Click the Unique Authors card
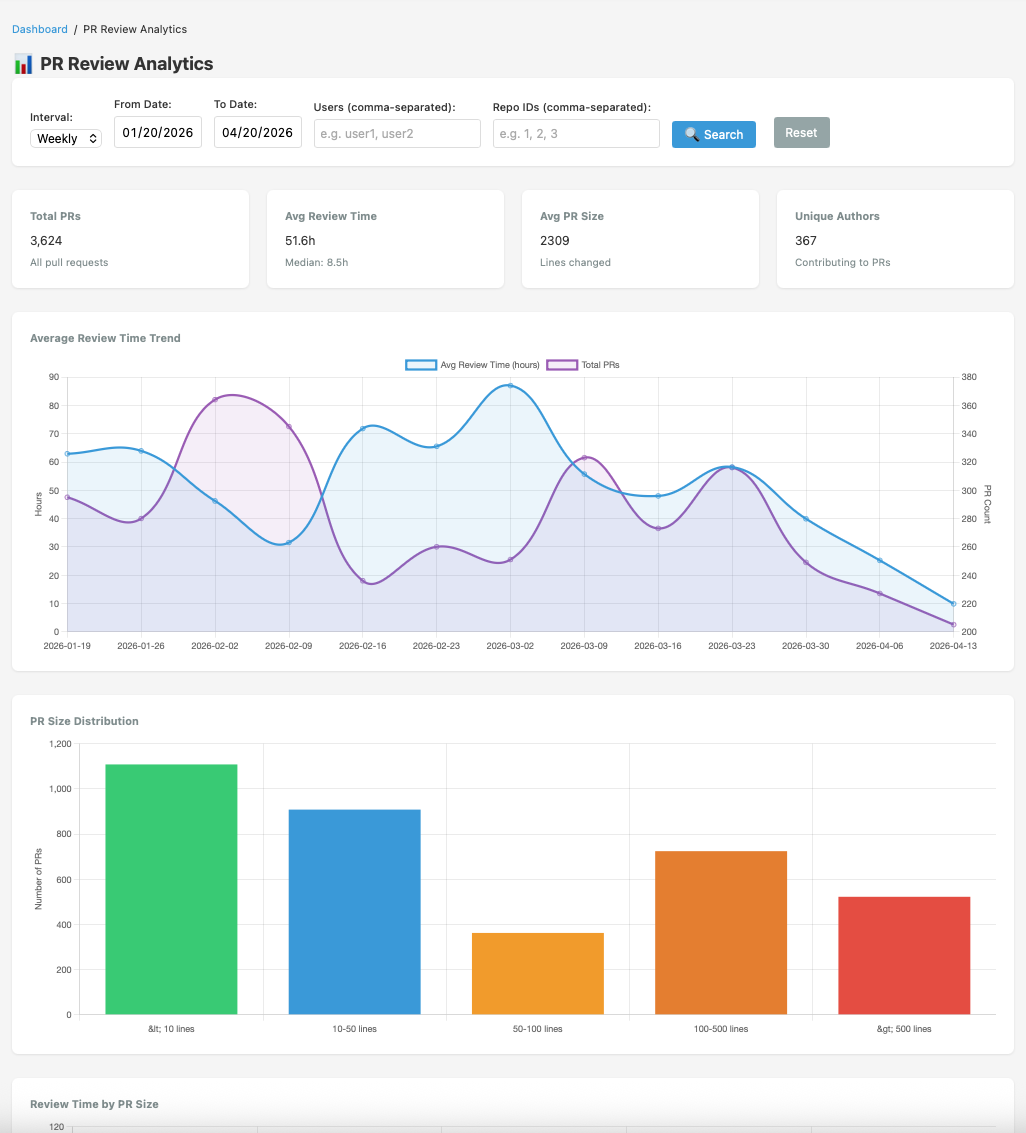Image resolution: width=1026 pixels, height=1133 pixels. click(895, 239)
